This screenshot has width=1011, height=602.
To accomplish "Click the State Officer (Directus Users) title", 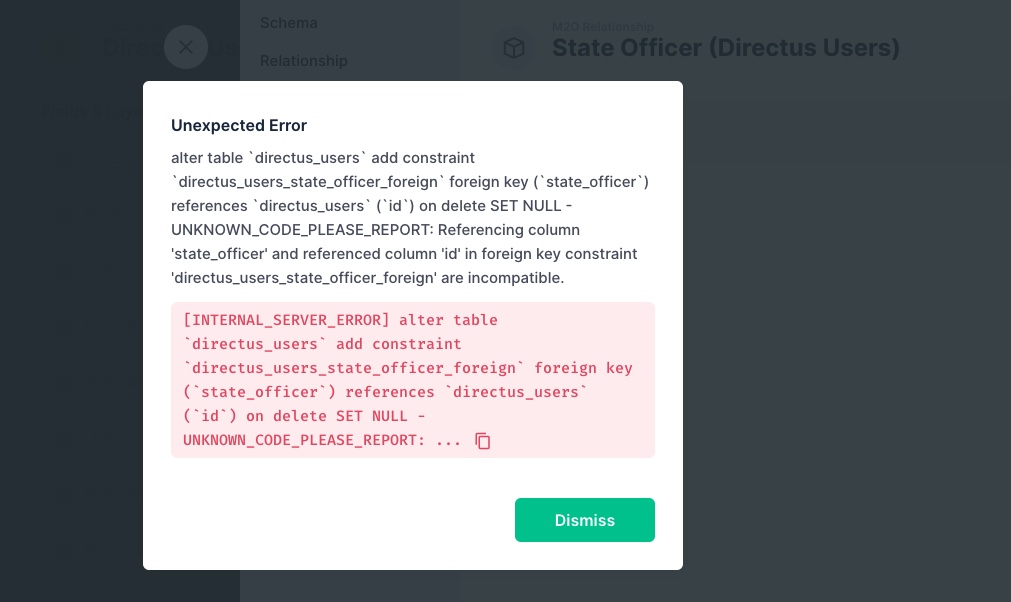I will (727, 48).
